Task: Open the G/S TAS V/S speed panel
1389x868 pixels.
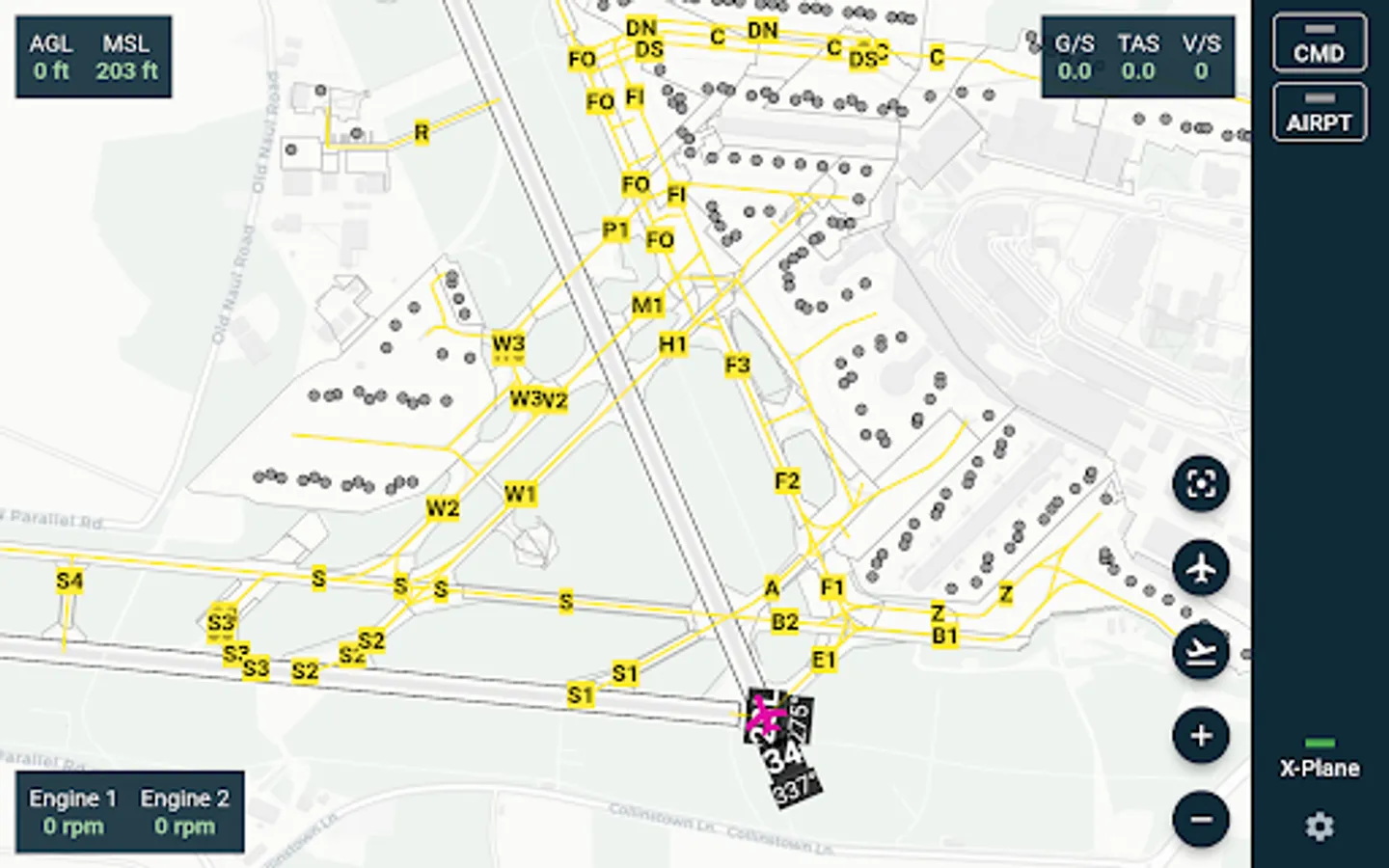Action: pyautogui.click(x=1138, y=57)
